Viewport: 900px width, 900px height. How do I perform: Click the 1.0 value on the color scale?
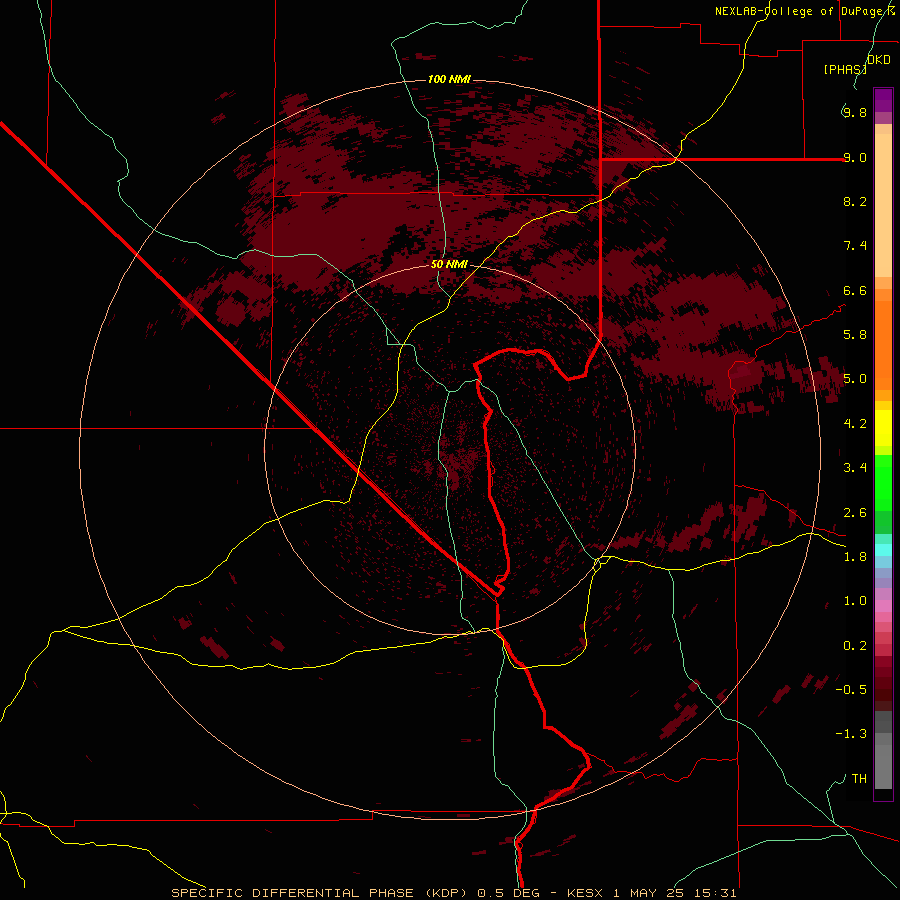[x=855, y=600]
